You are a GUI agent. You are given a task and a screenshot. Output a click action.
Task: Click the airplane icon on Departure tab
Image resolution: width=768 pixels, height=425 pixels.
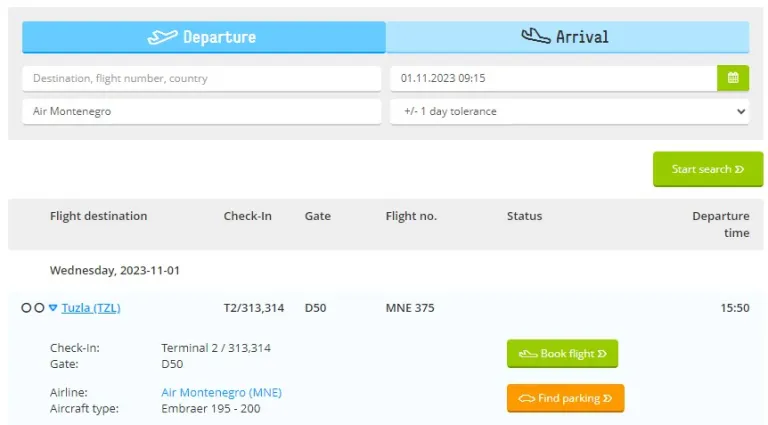163,37
